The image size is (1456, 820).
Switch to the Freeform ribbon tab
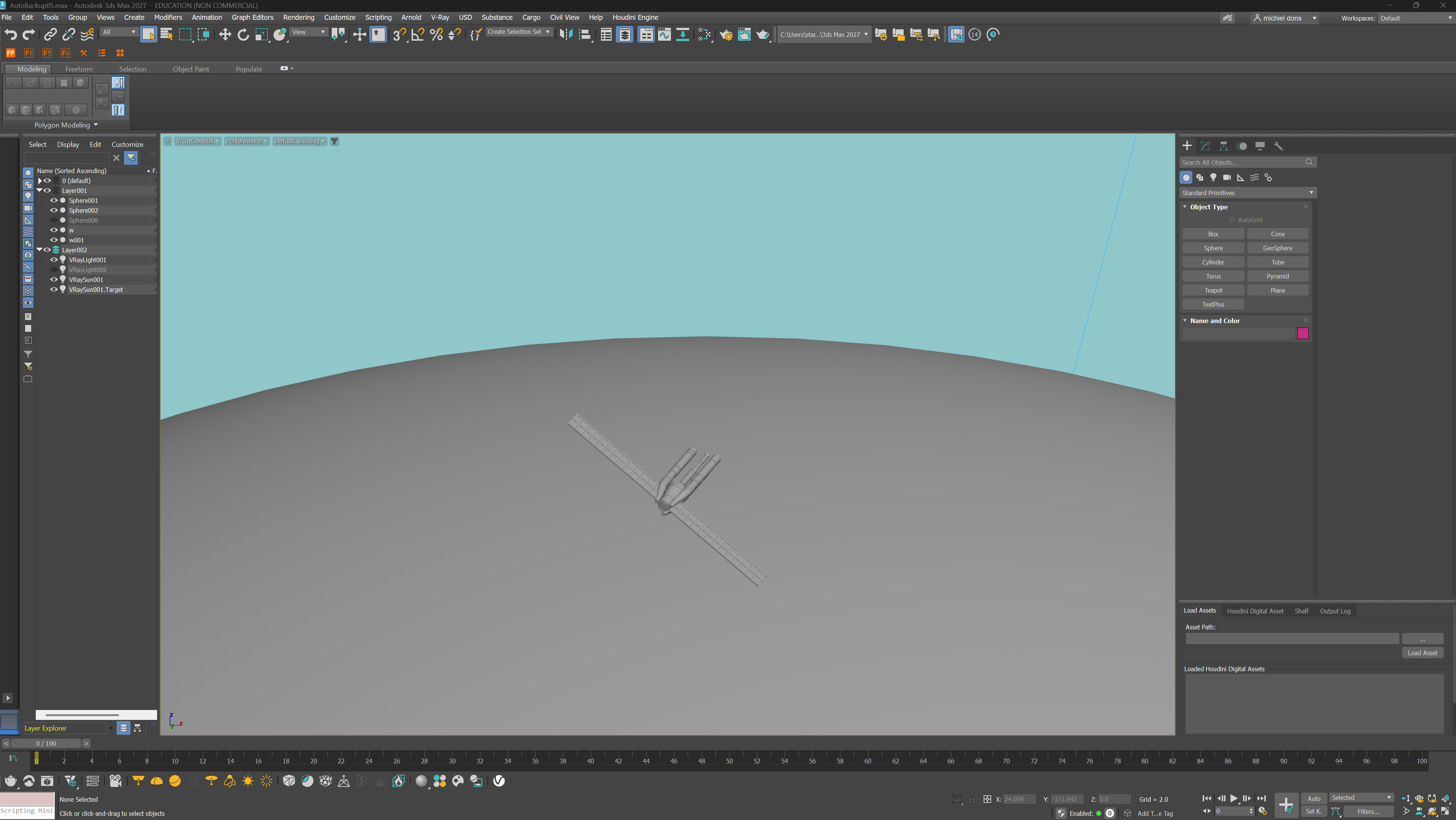coord(79,69)
